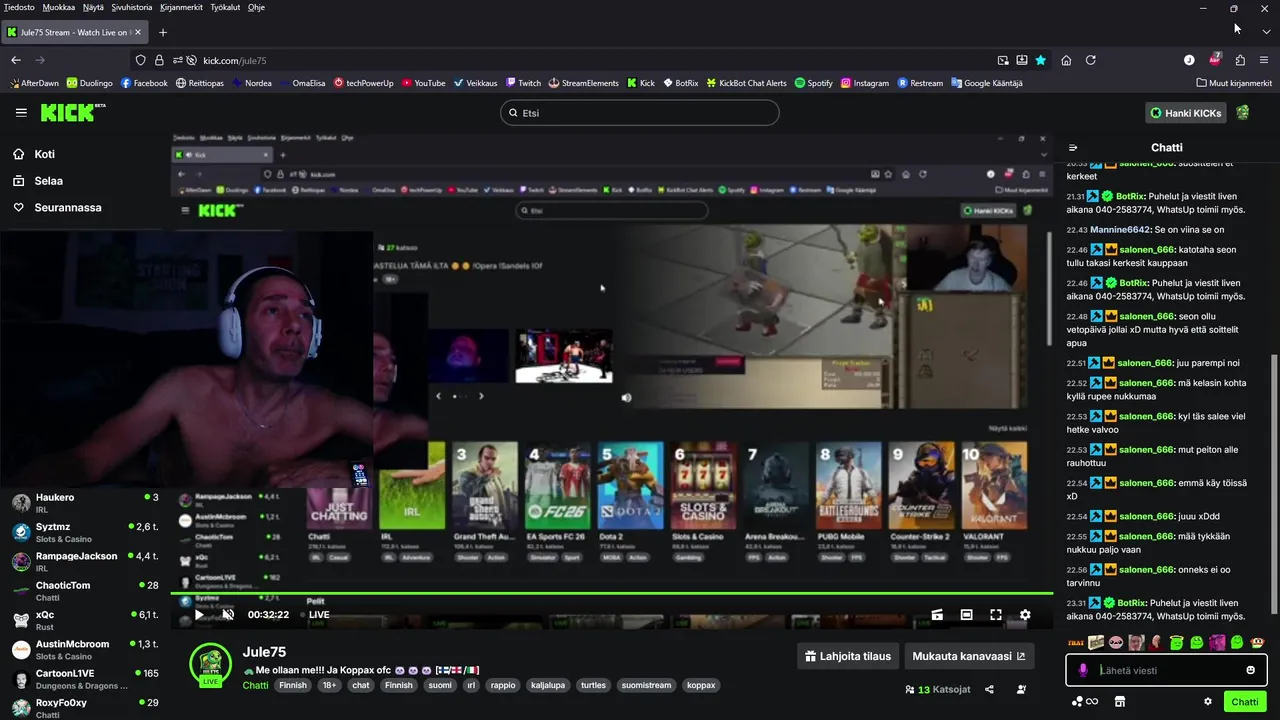Open the Näytä menu

coord(93,7)
